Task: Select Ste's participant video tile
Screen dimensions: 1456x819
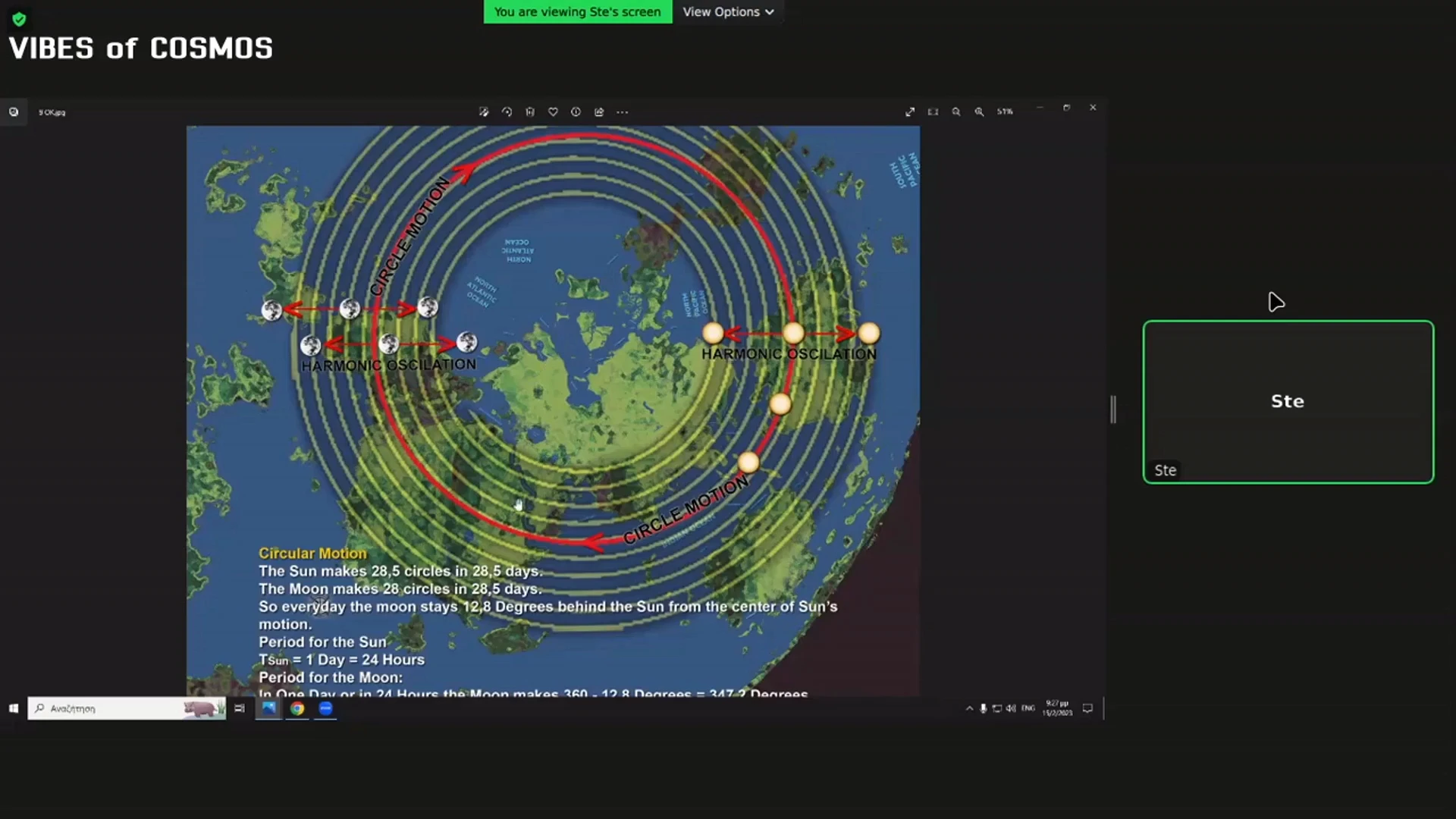Action: [1288, 401]
